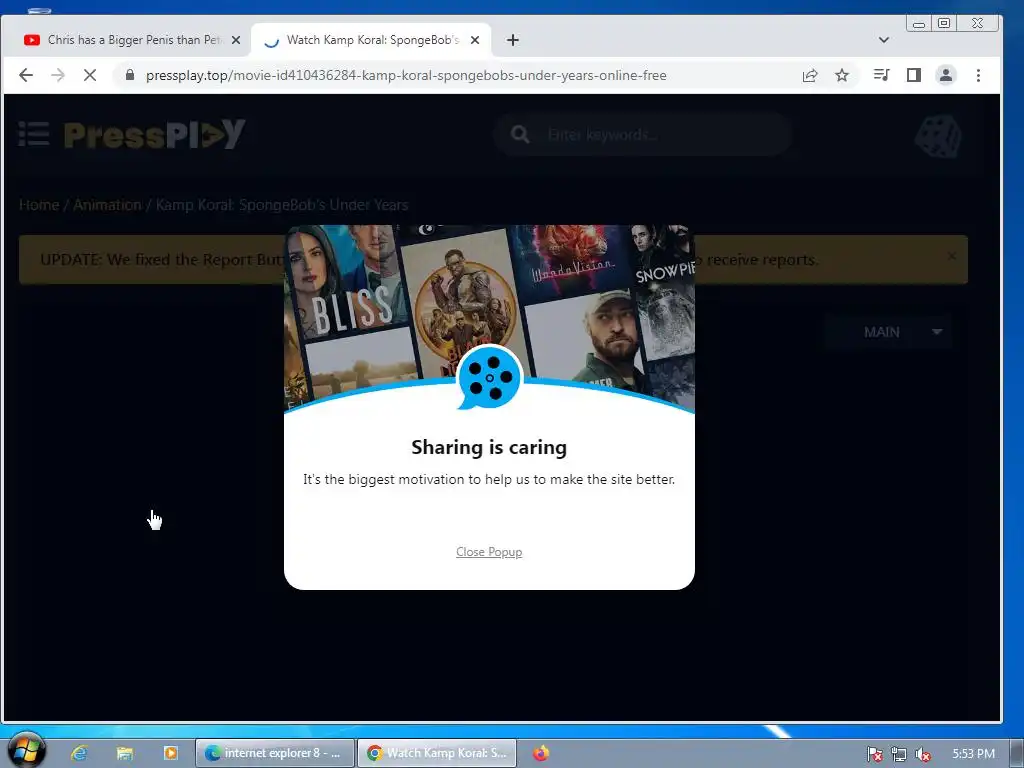Dismiss the UPDATE notice banner
1024x768 pixels.
coord(952,256)
